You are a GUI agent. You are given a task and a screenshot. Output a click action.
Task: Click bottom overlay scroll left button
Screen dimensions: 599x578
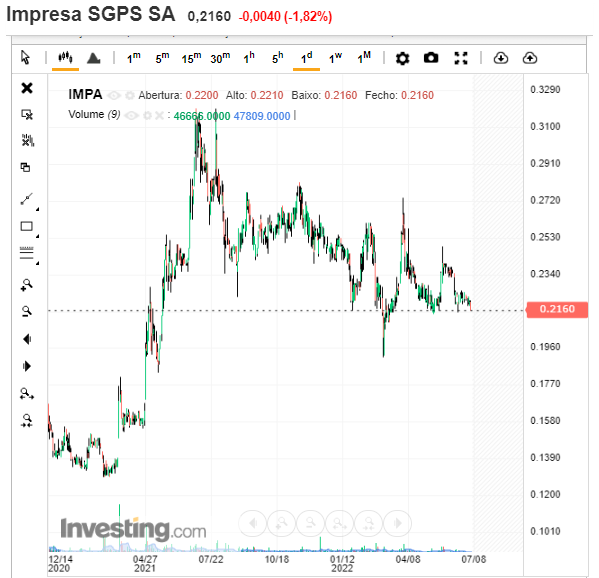click(x=253, y=523)
